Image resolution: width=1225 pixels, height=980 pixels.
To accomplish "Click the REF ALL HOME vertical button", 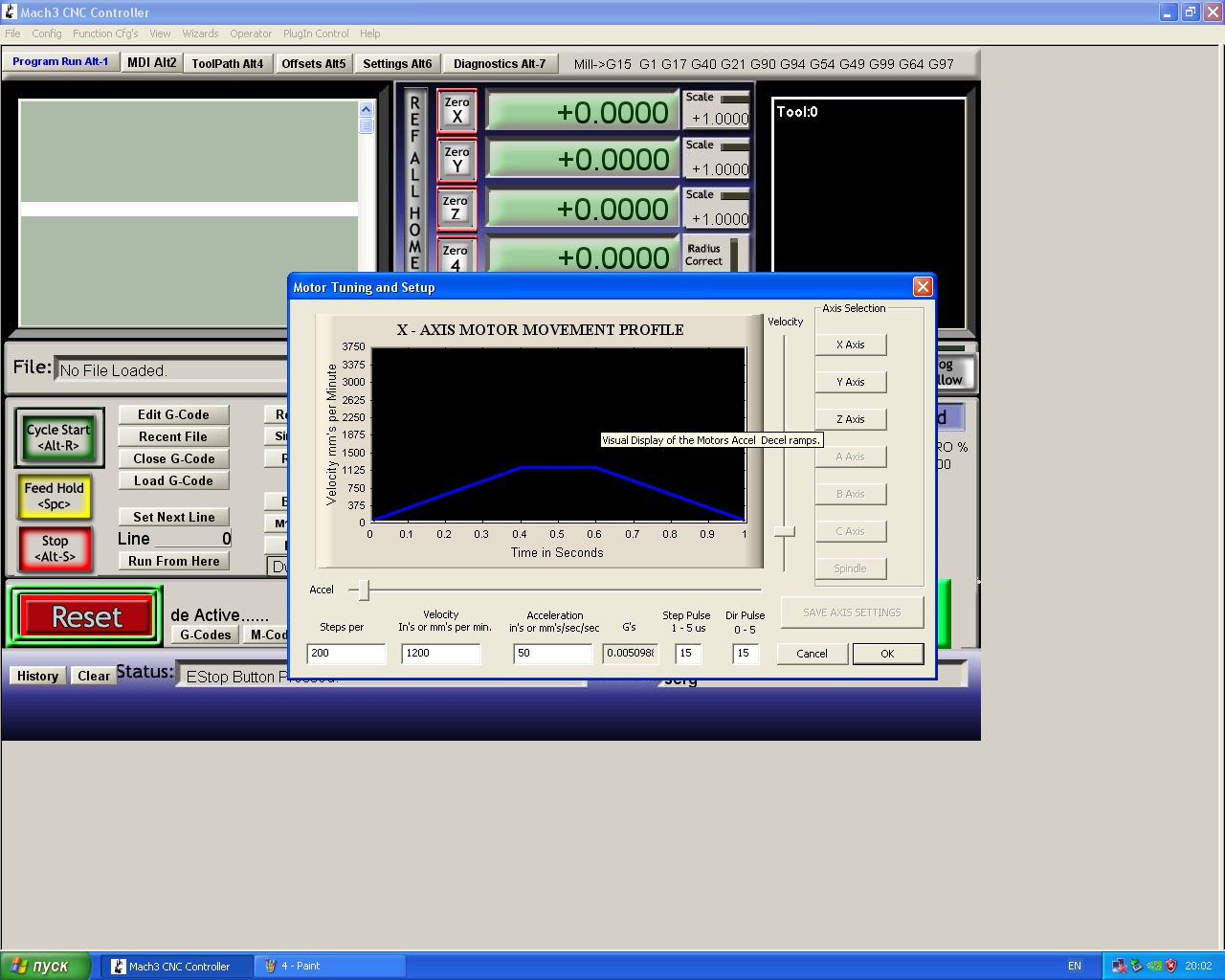I will [x=414, y=180].
